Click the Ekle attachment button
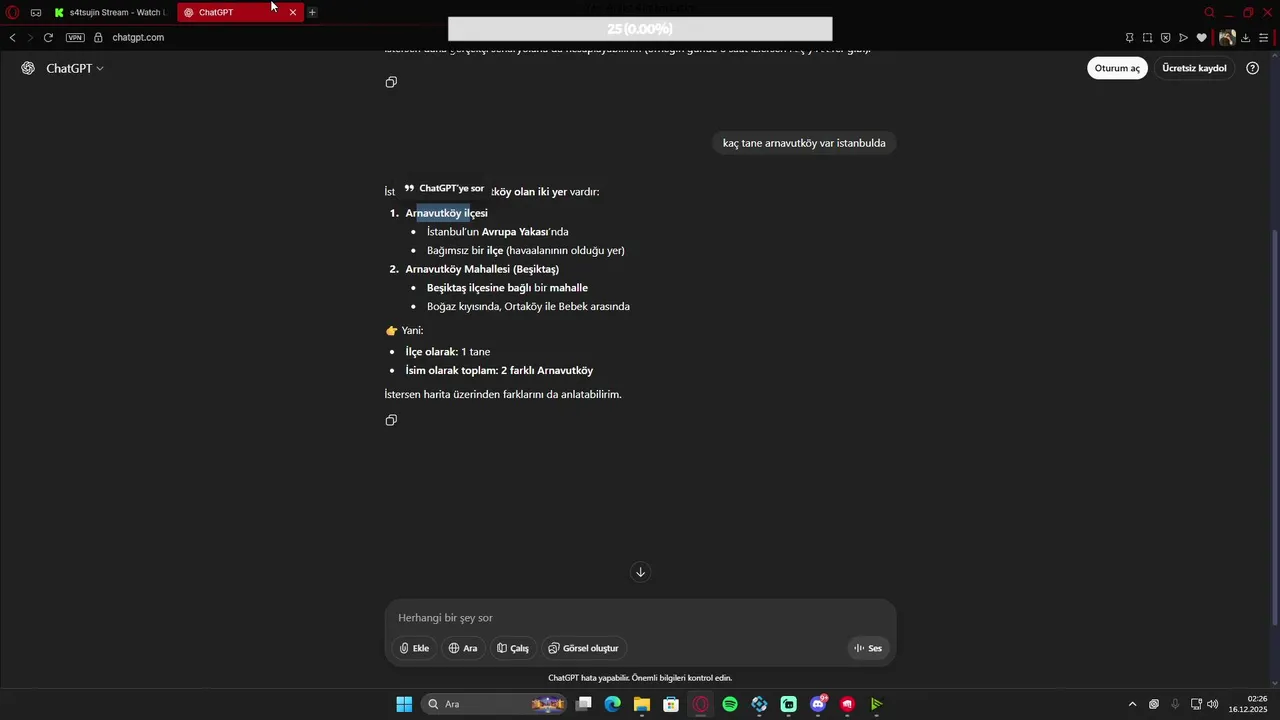 pyautogui.click(x=414, y=648)
